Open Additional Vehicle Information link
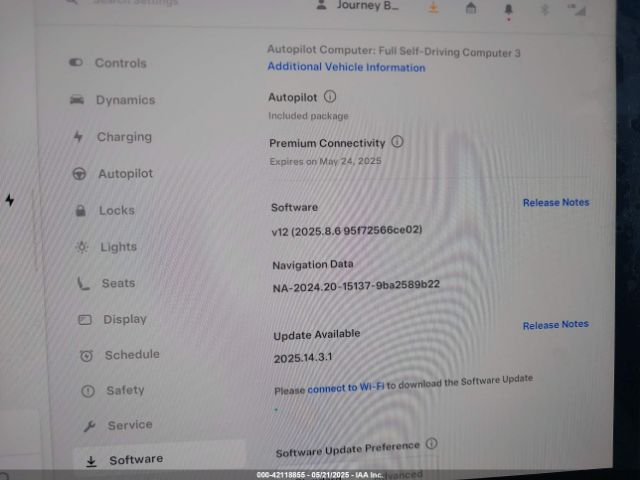Viewport: 640px width, 480px height. pos(346,68)
